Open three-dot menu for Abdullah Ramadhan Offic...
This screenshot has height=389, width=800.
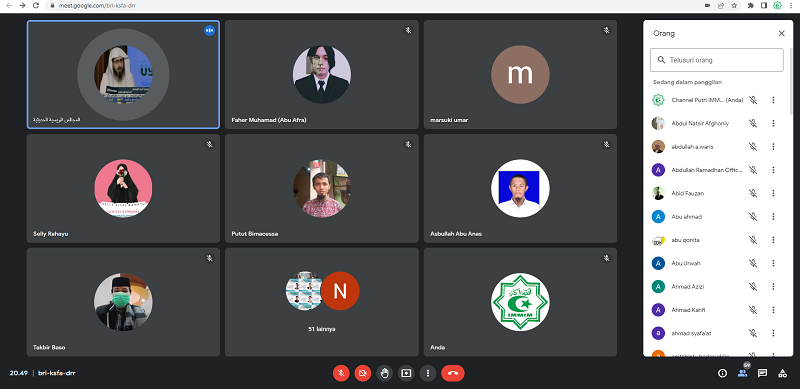point(773,170)
